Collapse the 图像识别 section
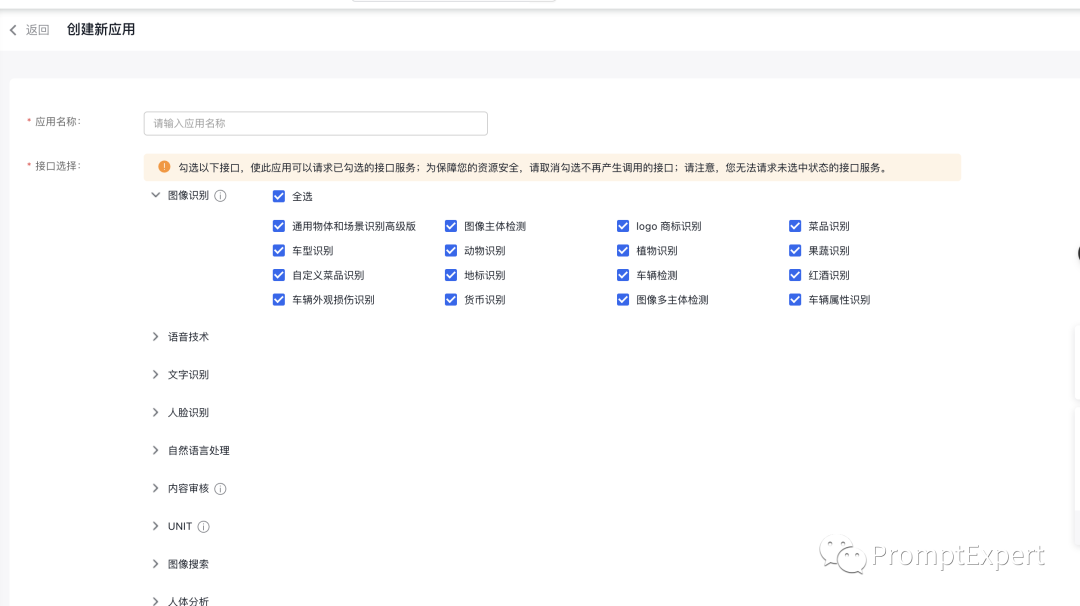Screen dimensions: 1080x606 pyautogui.click(x=156, y=195)
